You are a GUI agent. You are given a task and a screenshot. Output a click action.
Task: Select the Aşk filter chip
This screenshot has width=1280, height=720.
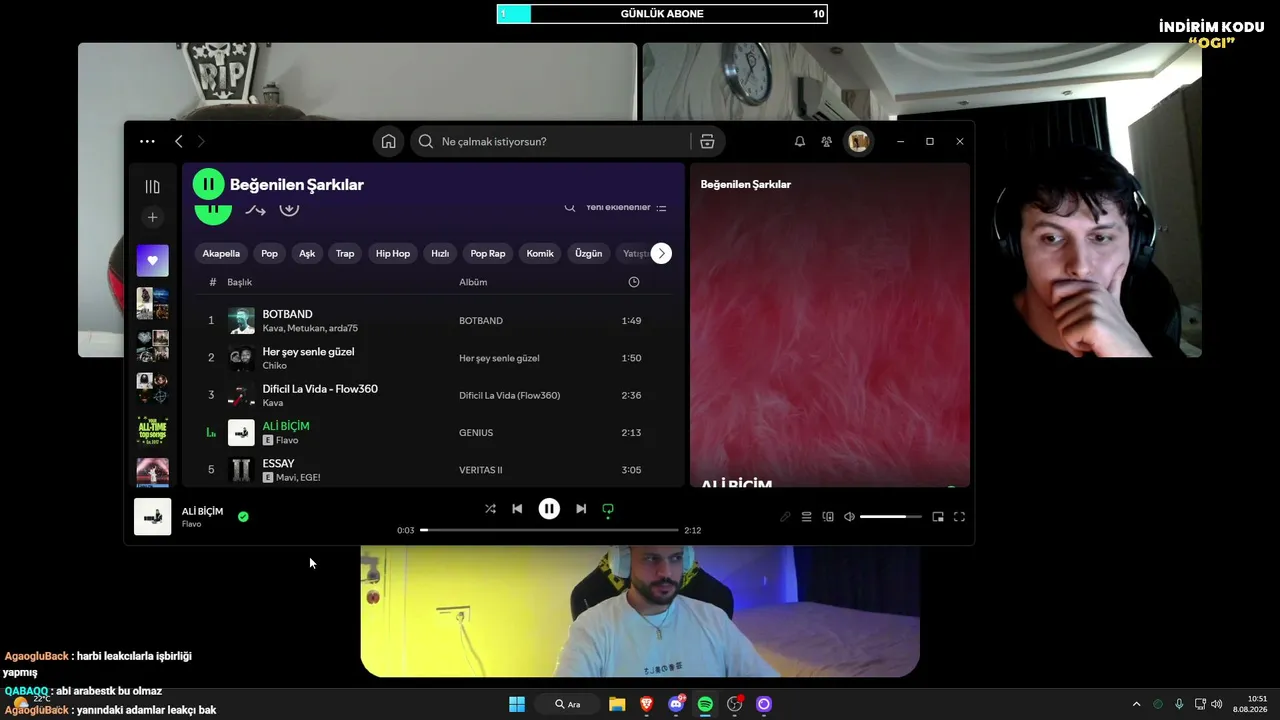pos(307,253)
